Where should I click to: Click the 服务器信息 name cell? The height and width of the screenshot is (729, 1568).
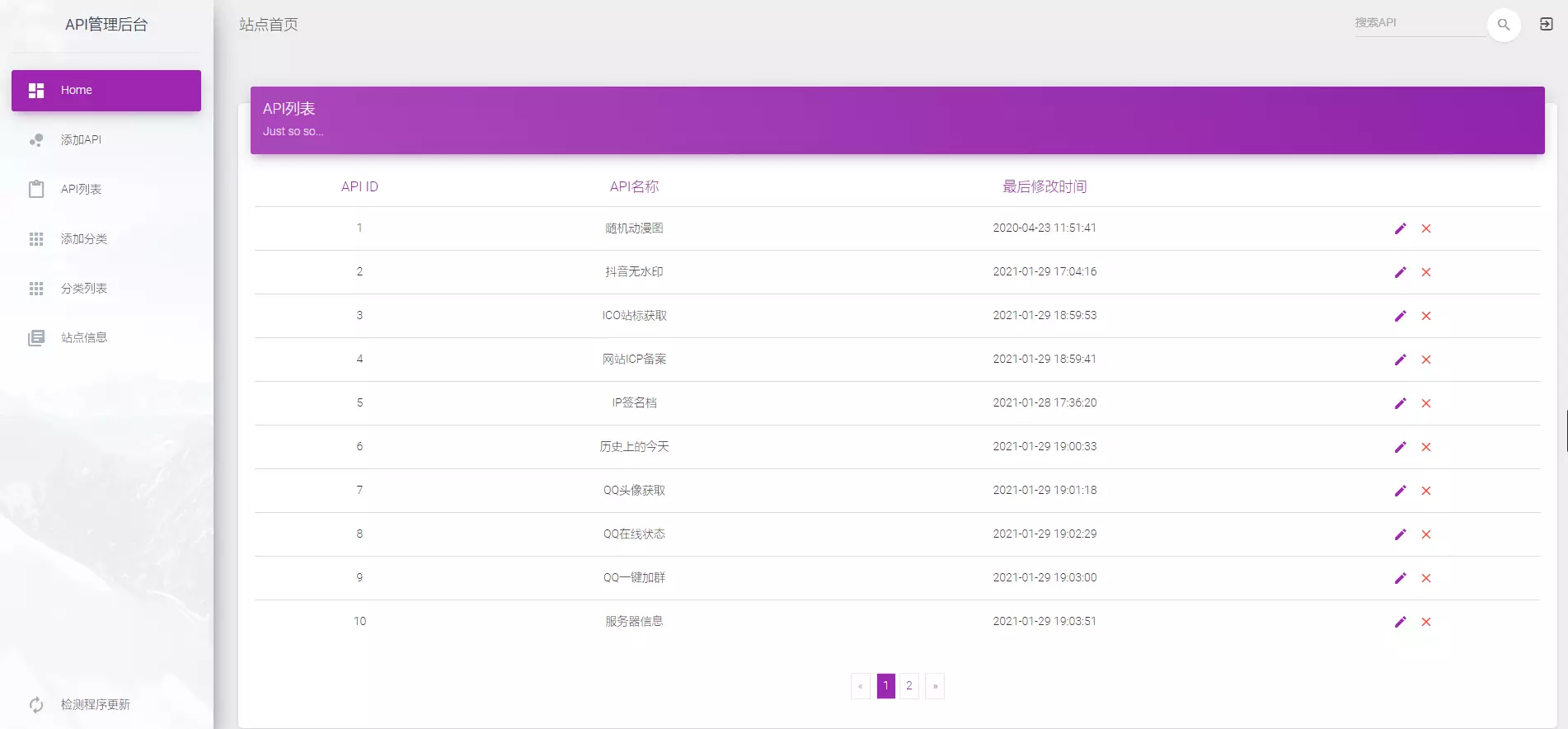(x=634, y=622)
